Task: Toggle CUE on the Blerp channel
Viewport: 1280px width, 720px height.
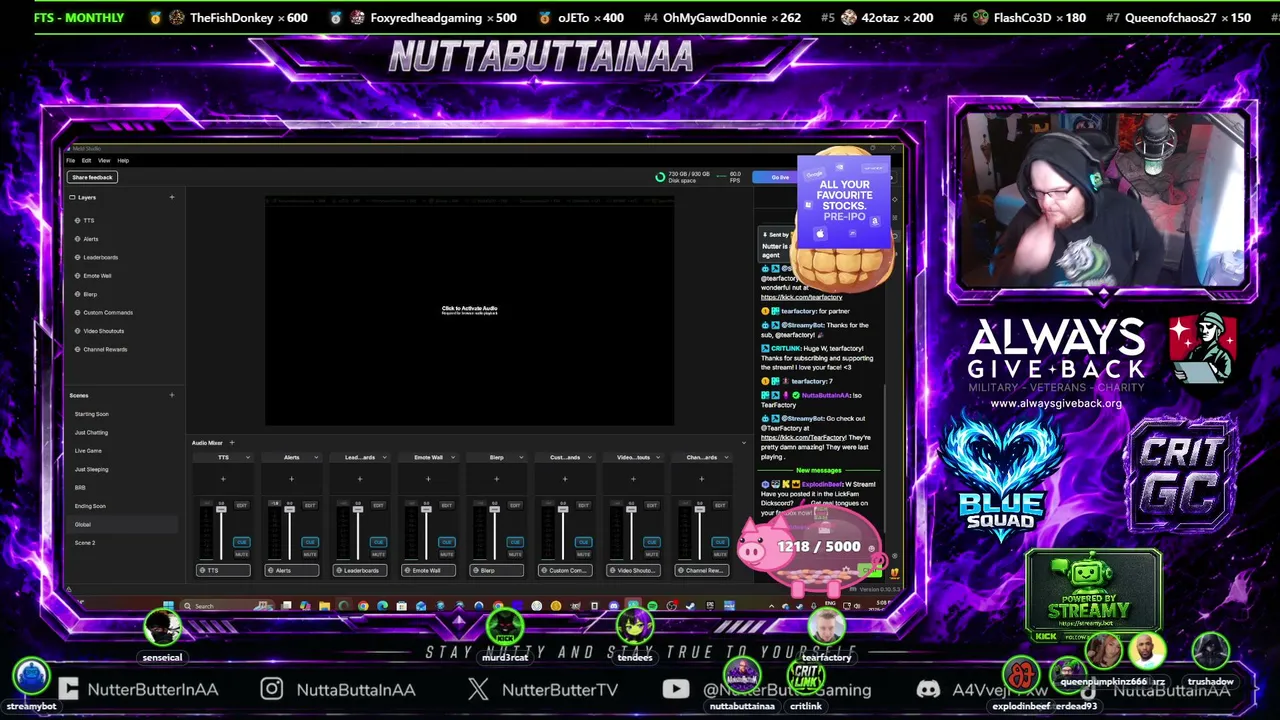Action: [515, 542]
